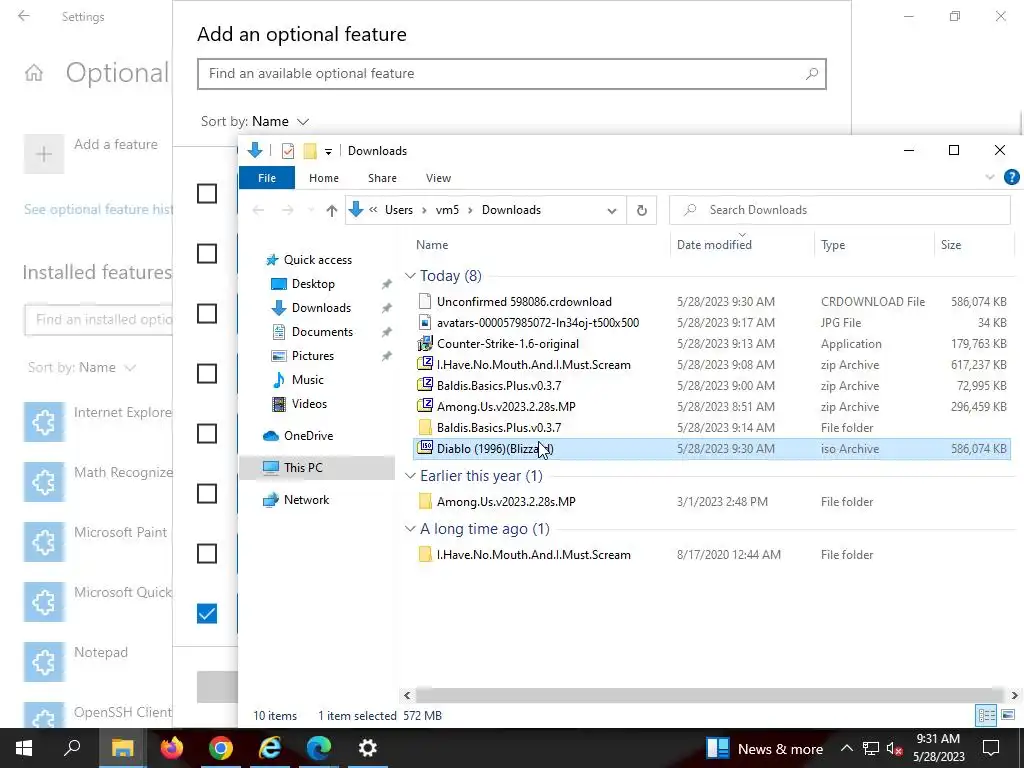Image resolution: width=1024 pixels, height=768 pixels.
Task: Tick the second feature checkbox in dialog
Action: point(207,253)
